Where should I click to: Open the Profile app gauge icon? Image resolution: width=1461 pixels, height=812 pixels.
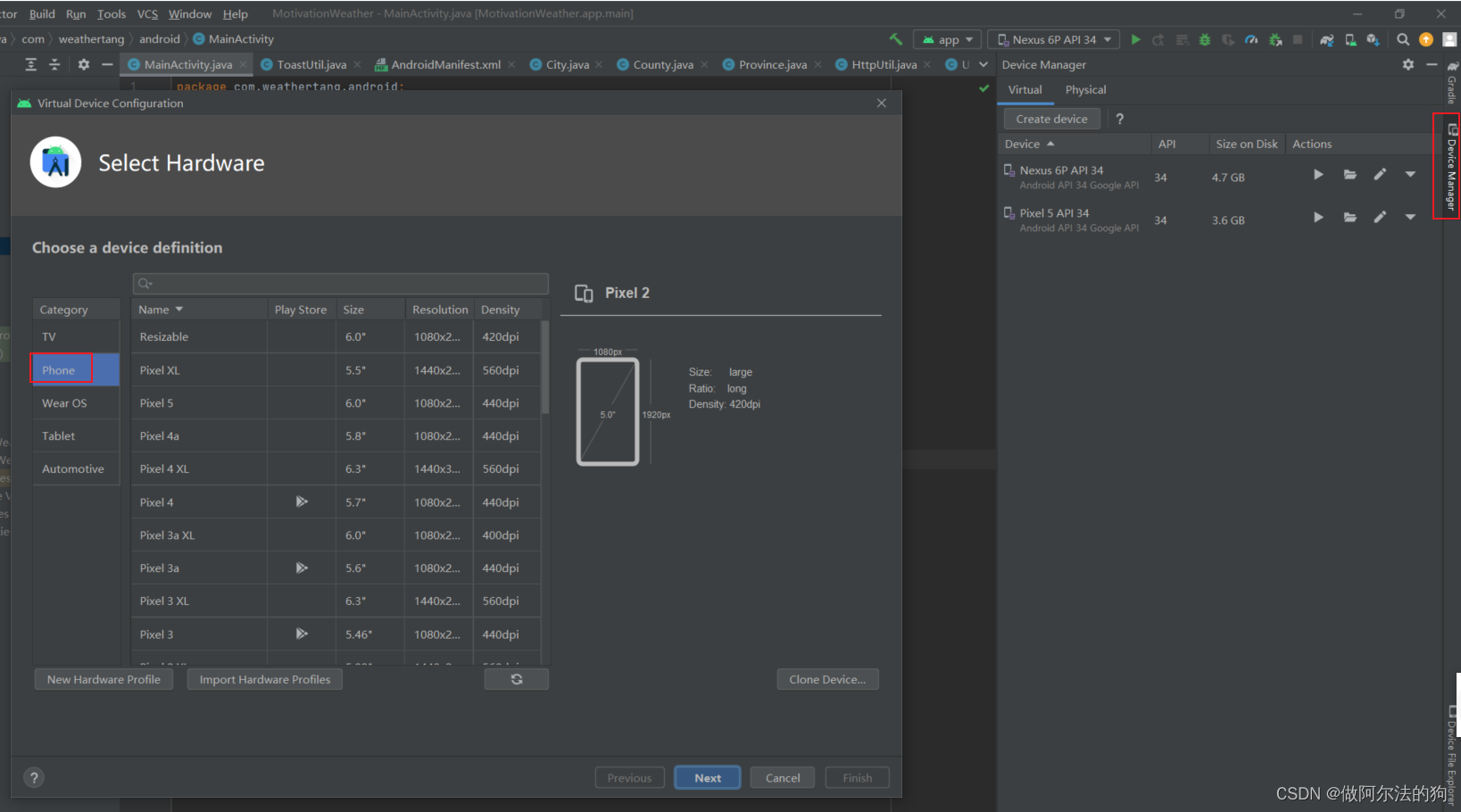tap(1251, 39)
